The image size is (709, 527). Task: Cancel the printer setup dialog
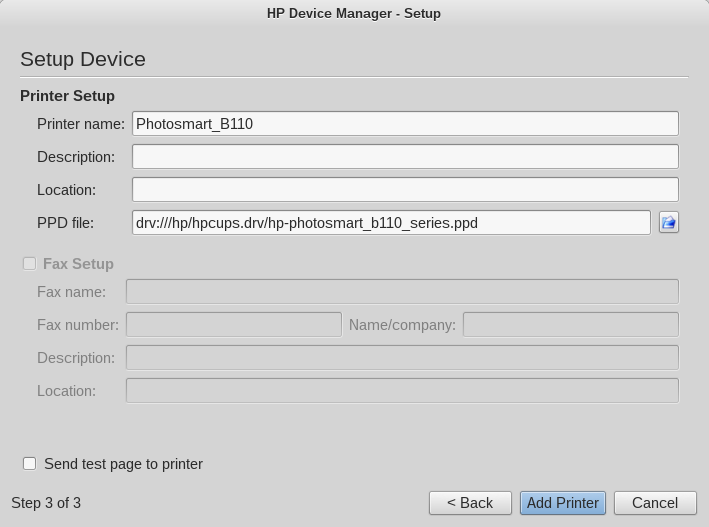[655, 503]
